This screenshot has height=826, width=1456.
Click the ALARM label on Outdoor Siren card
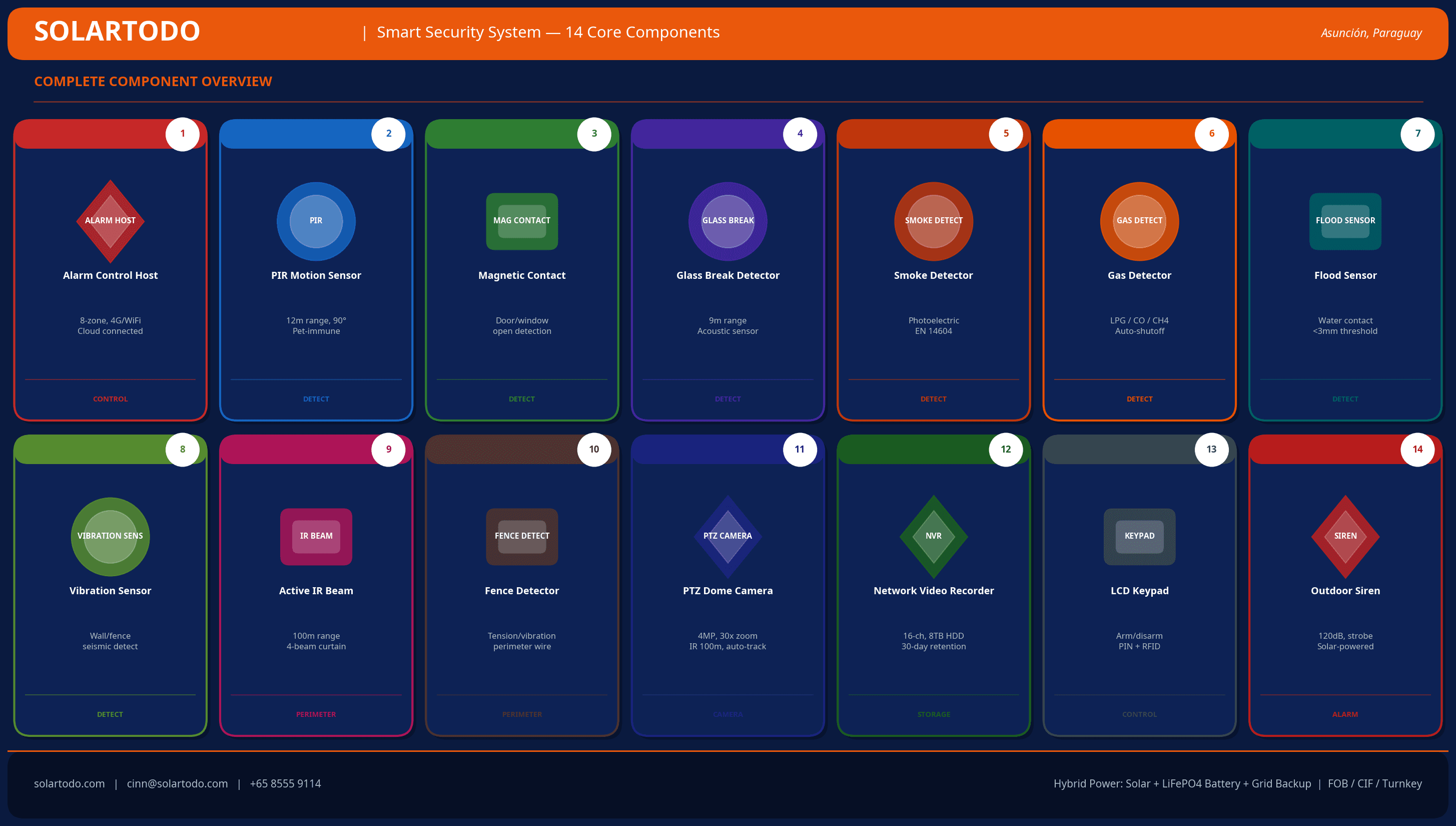(1345, 715)
